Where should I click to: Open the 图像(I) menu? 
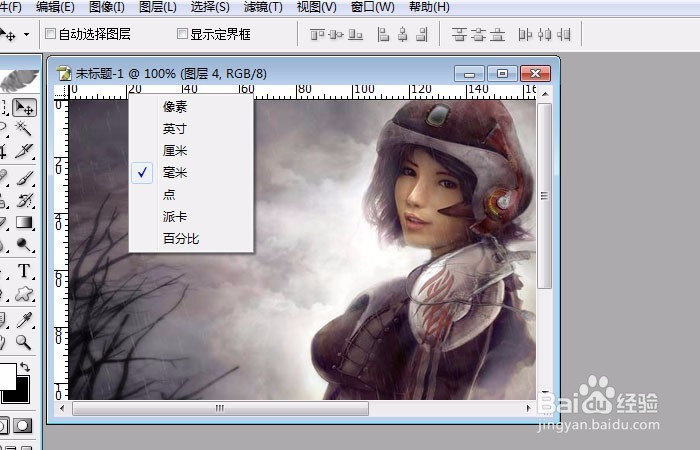coord(107,7)
